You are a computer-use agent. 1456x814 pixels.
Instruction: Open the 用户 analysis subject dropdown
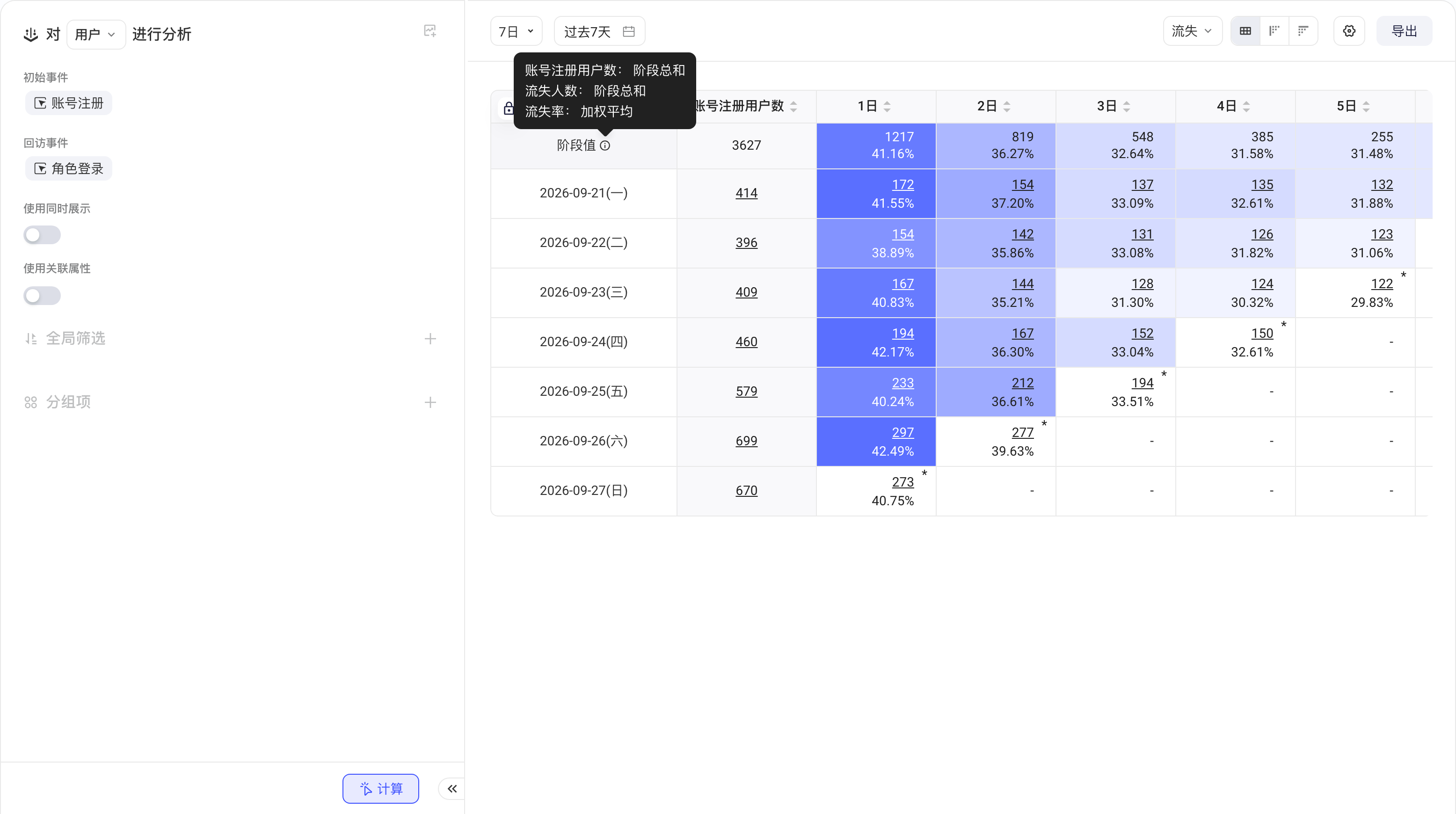pyautogui.click(x=95, y=35)
